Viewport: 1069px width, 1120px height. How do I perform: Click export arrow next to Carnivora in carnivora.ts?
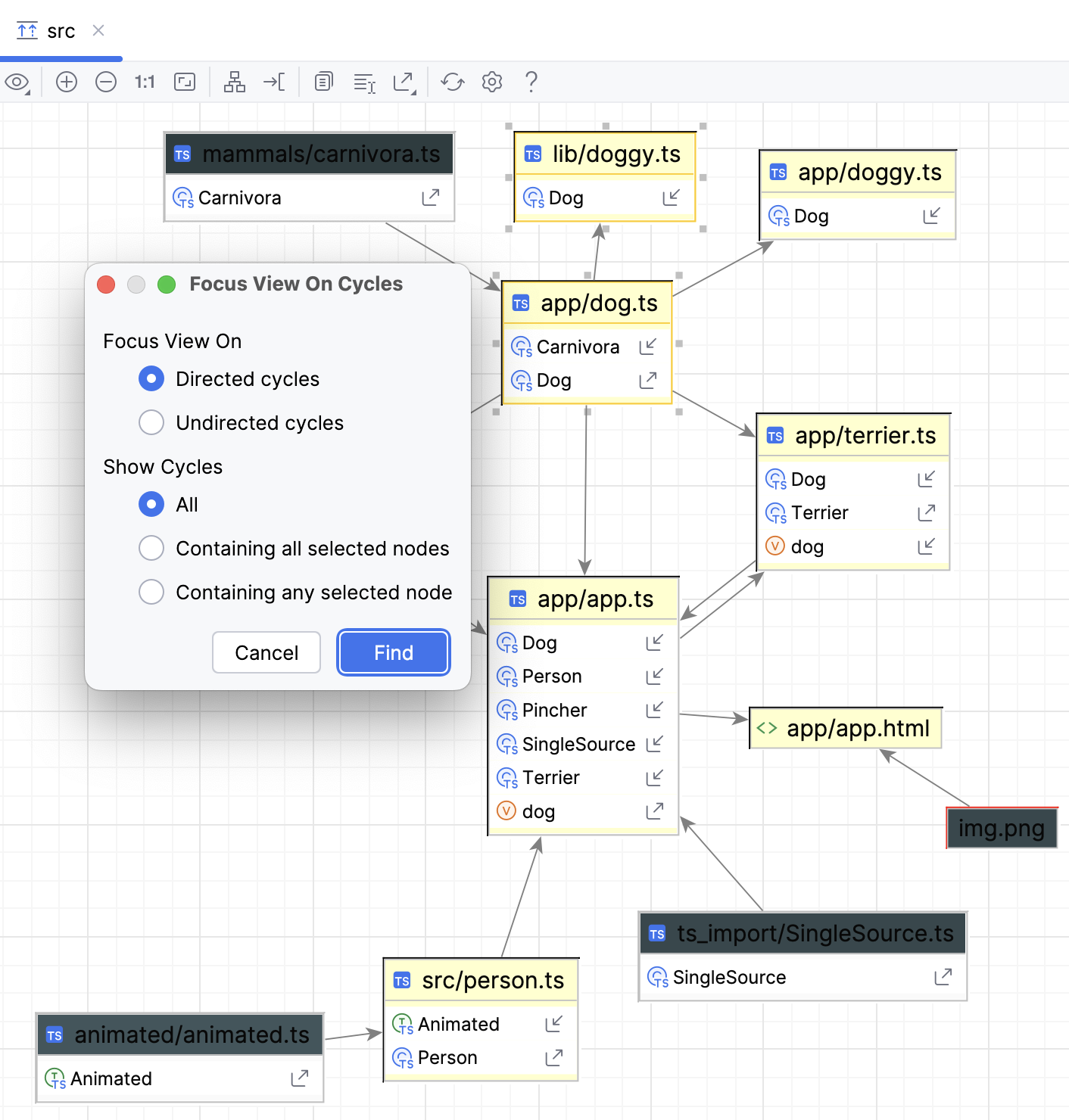pos(431,198)
